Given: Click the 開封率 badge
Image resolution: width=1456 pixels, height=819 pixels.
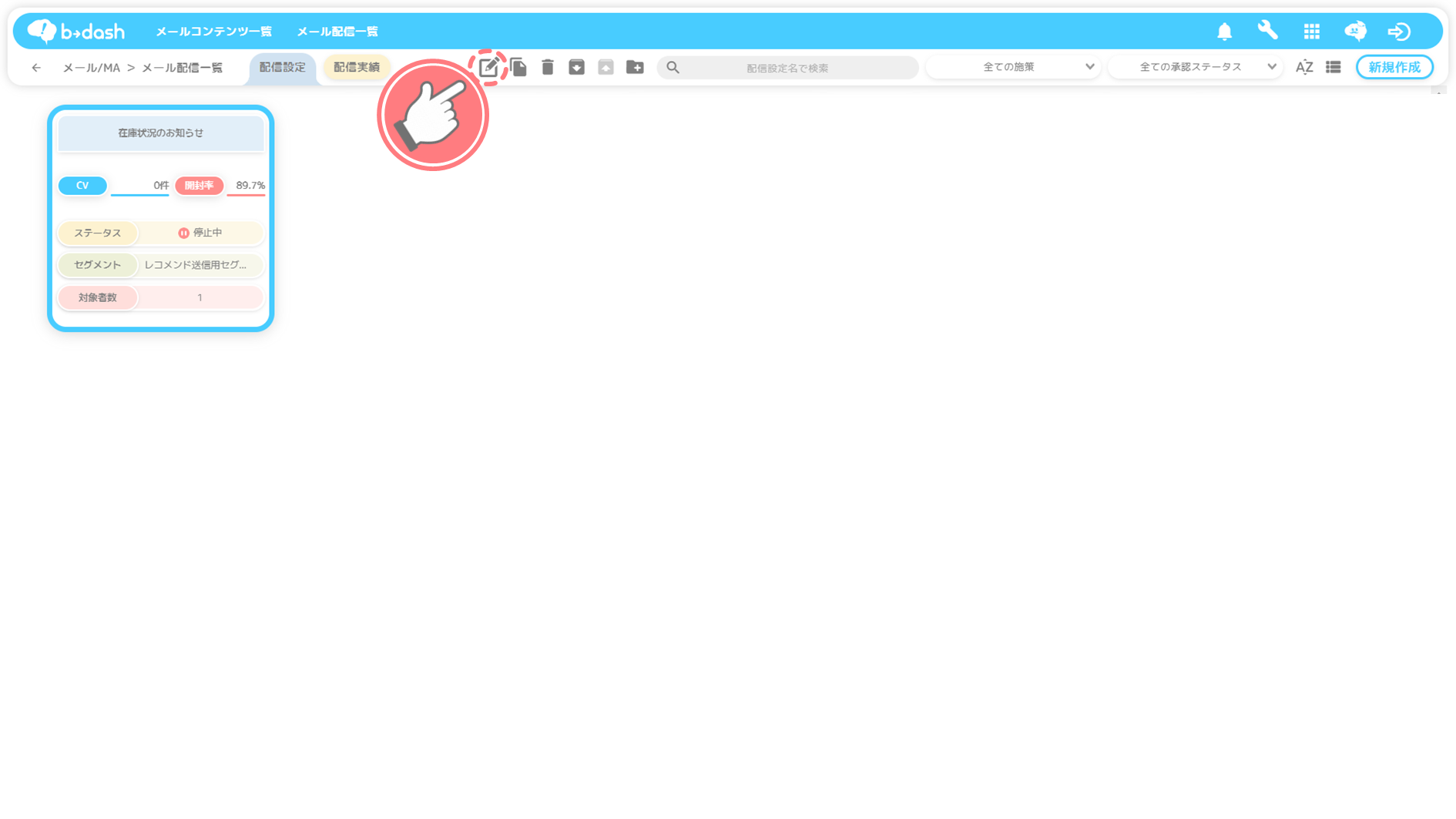Looking at the screenshot, I should (x=200, y=186).
